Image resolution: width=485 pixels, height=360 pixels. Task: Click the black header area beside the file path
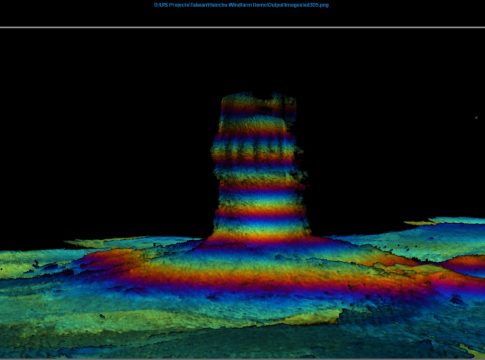(x=407, y=13)
